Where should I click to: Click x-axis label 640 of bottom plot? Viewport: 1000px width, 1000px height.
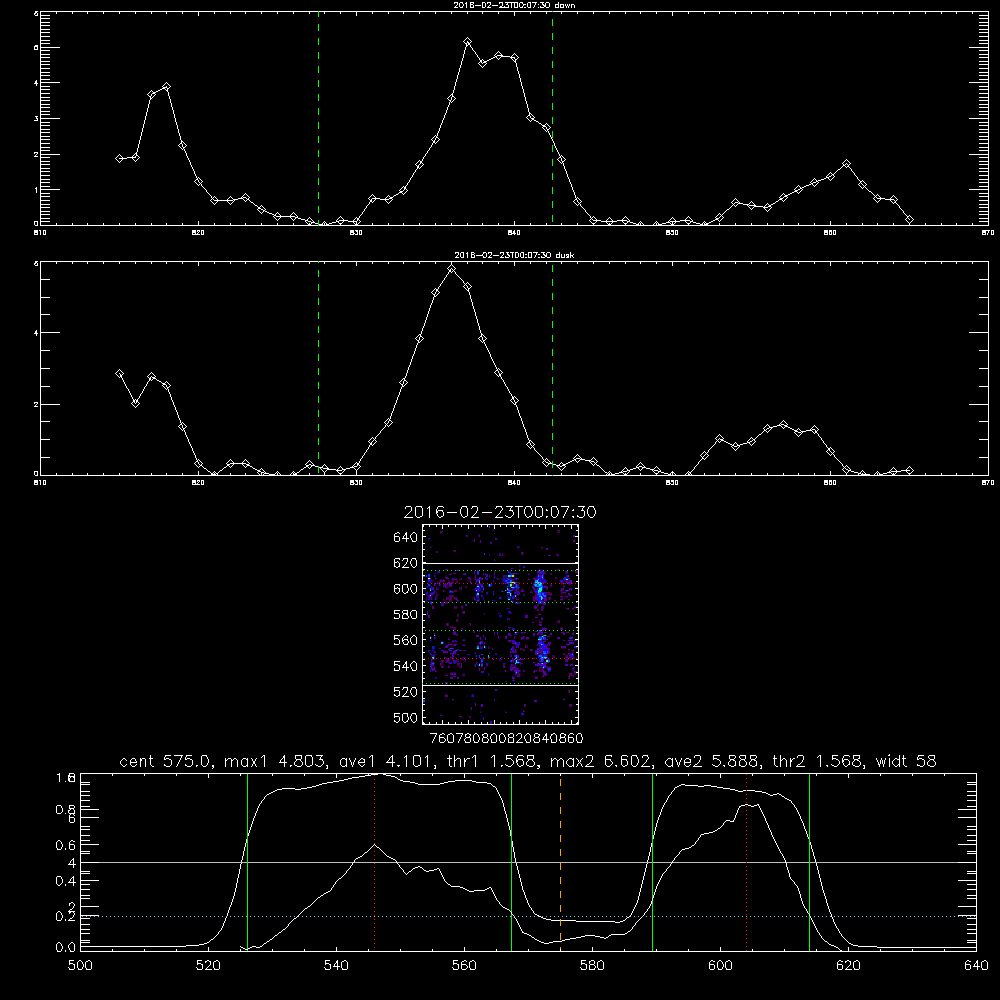tap(976, 966)
